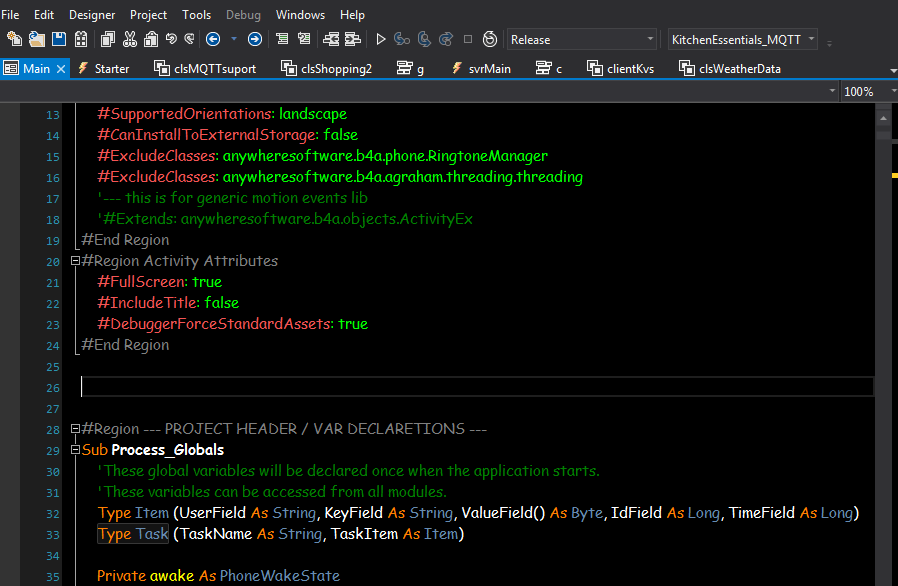Open the Edit menu
Screen dimensions: 898x586
pos(44,15)
